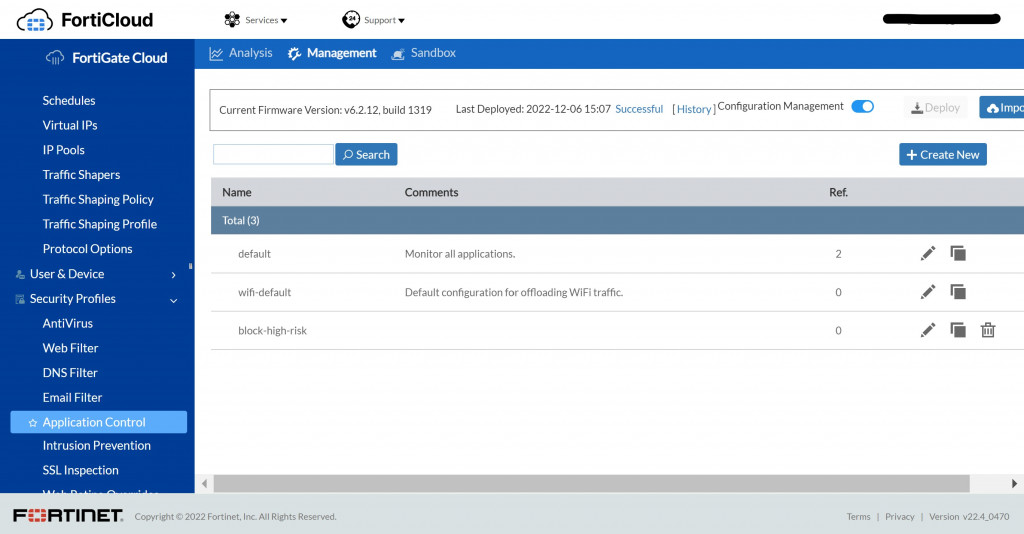Click the Create New button
Screen dimensions: 1024x534
tap(942, 155)
